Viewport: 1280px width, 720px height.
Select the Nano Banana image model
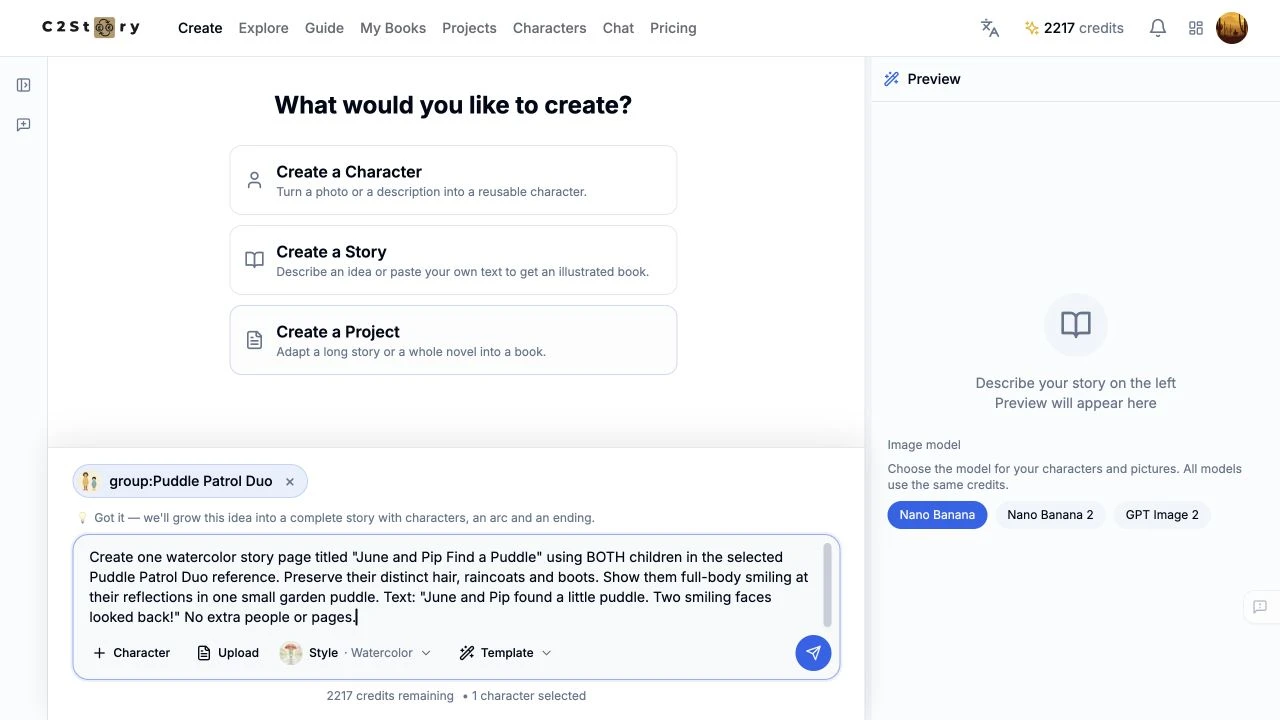937,515
